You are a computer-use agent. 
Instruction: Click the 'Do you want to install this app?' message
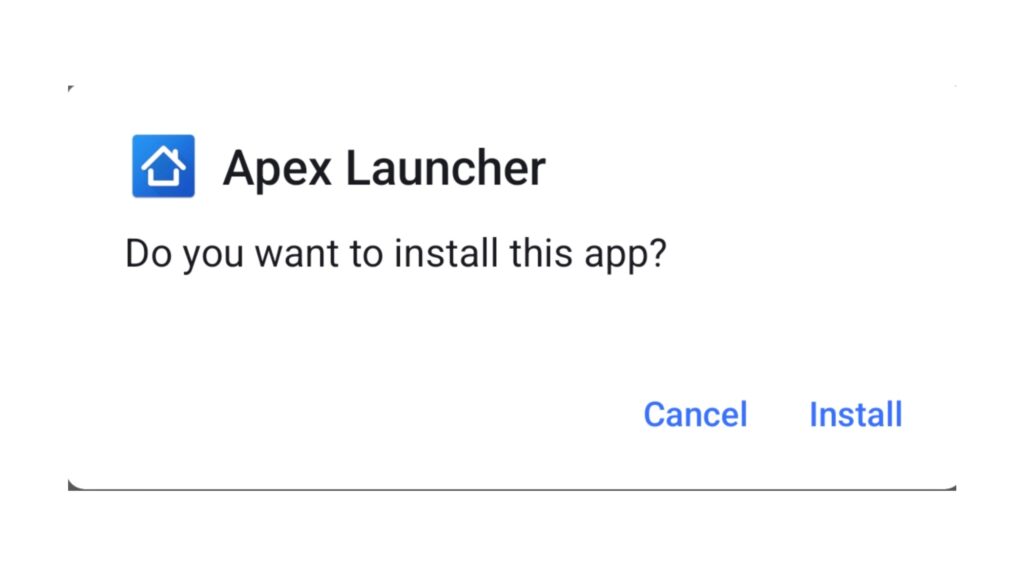coord(395,253)
